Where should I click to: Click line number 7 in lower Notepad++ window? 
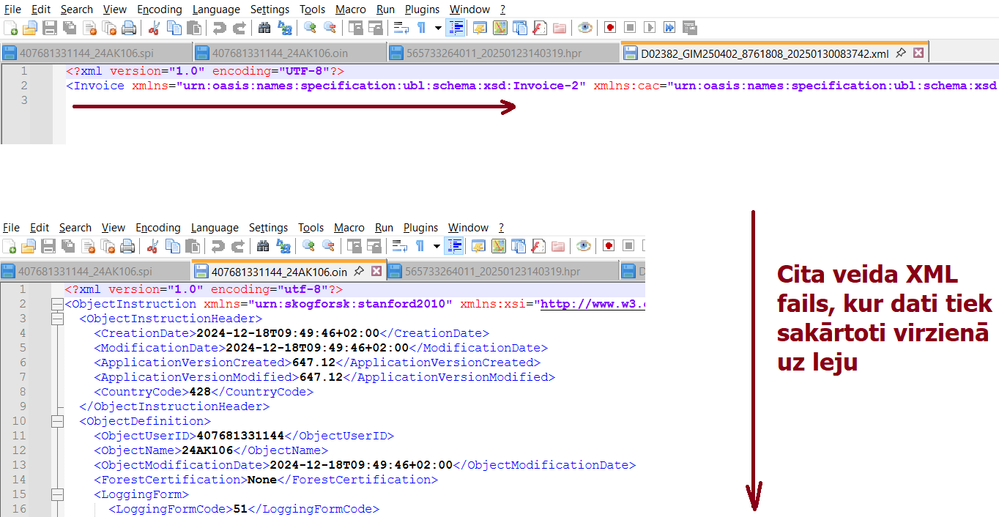22,377
